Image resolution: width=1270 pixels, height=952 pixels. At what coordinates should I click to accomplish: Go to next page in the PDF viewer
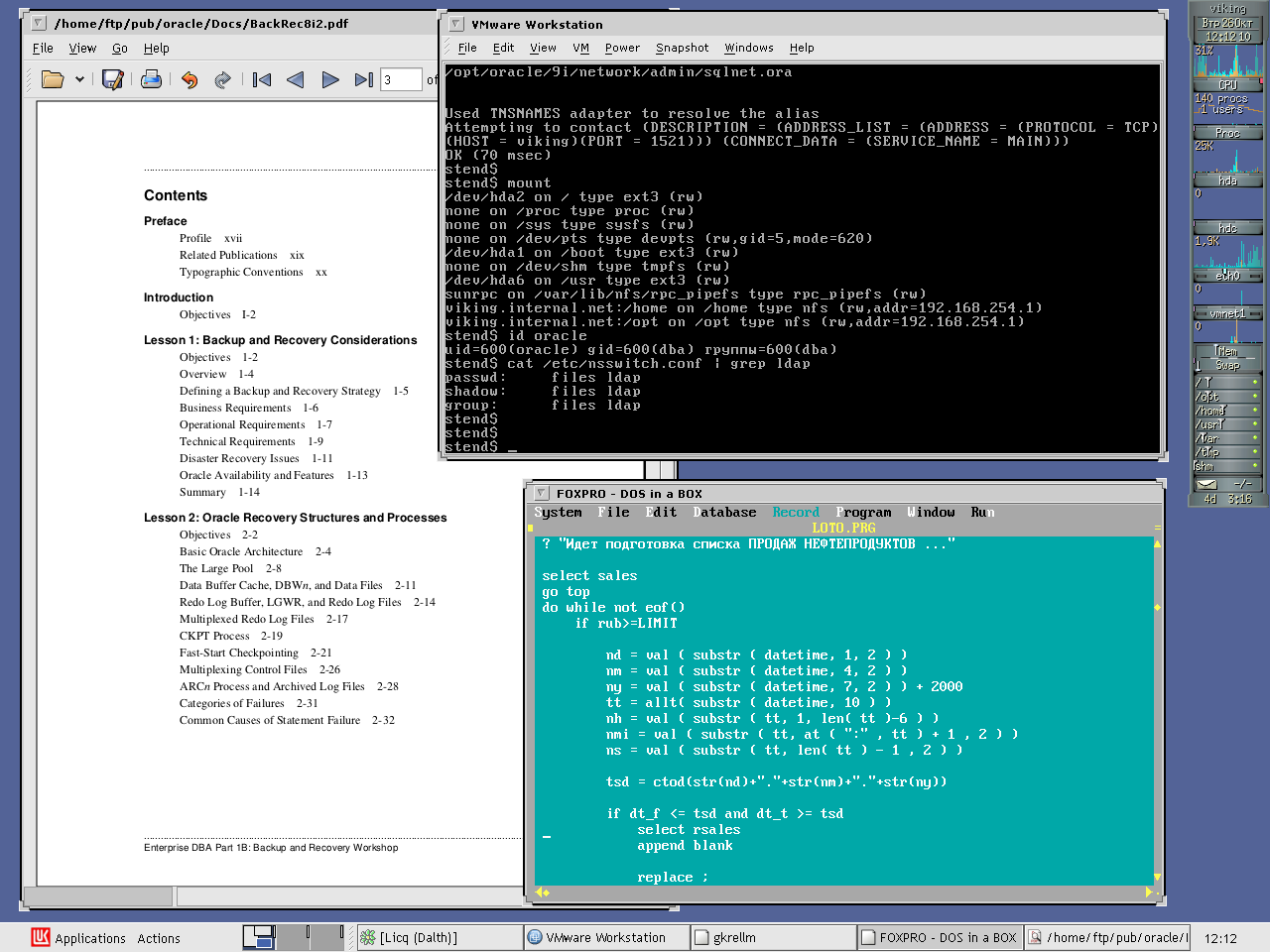(x=330, y=79)
